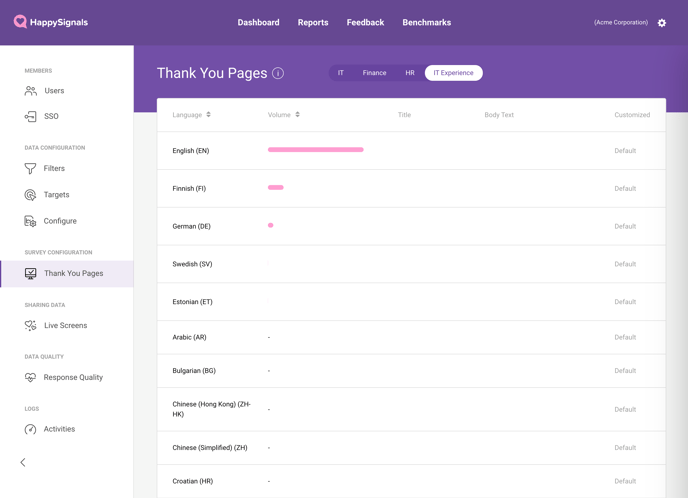688x498 pixels.
Task: Open Configure from the sidebar icon
Action: pos(30,221)
